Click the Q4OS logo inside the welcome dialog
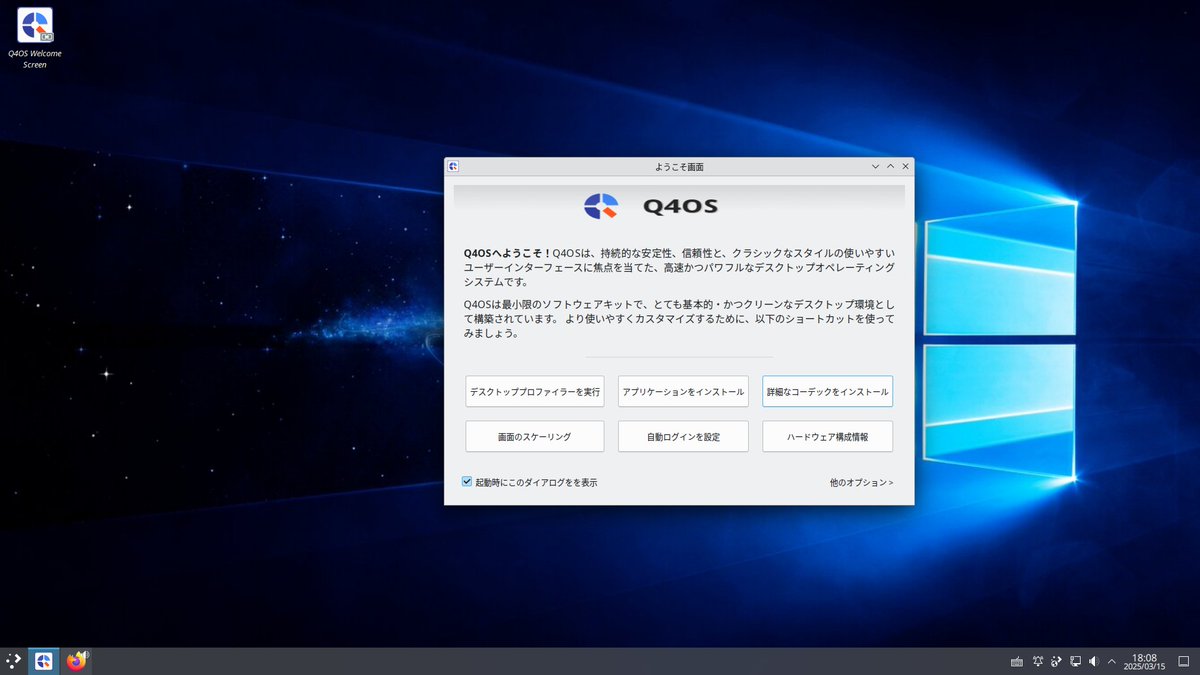This screenshot has width=1200, height=675. [x=600, y=204]
